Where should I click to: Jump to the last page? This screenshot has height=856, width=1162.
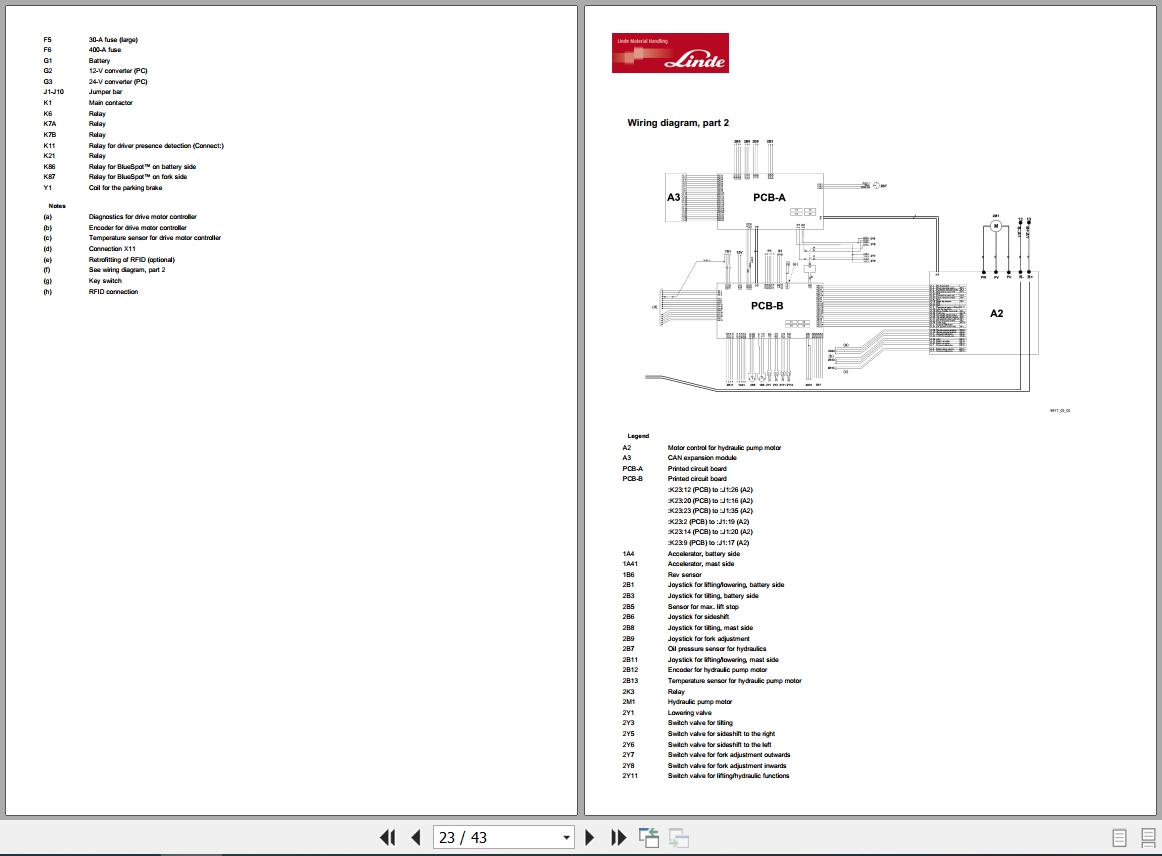(x=618, y=837)
